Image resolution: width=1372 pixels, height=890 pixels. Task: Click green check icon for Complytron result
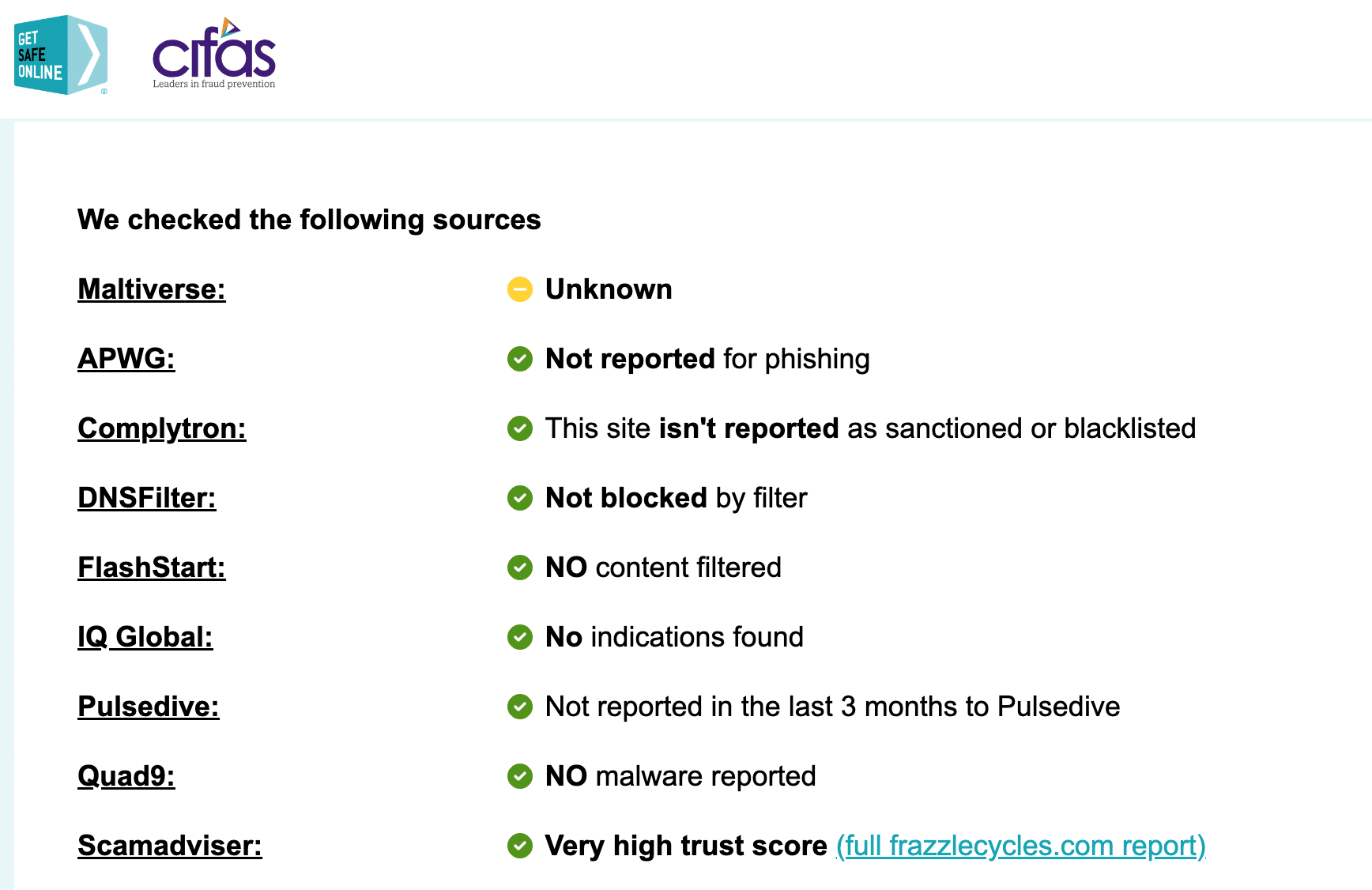[x=519, y=428]
